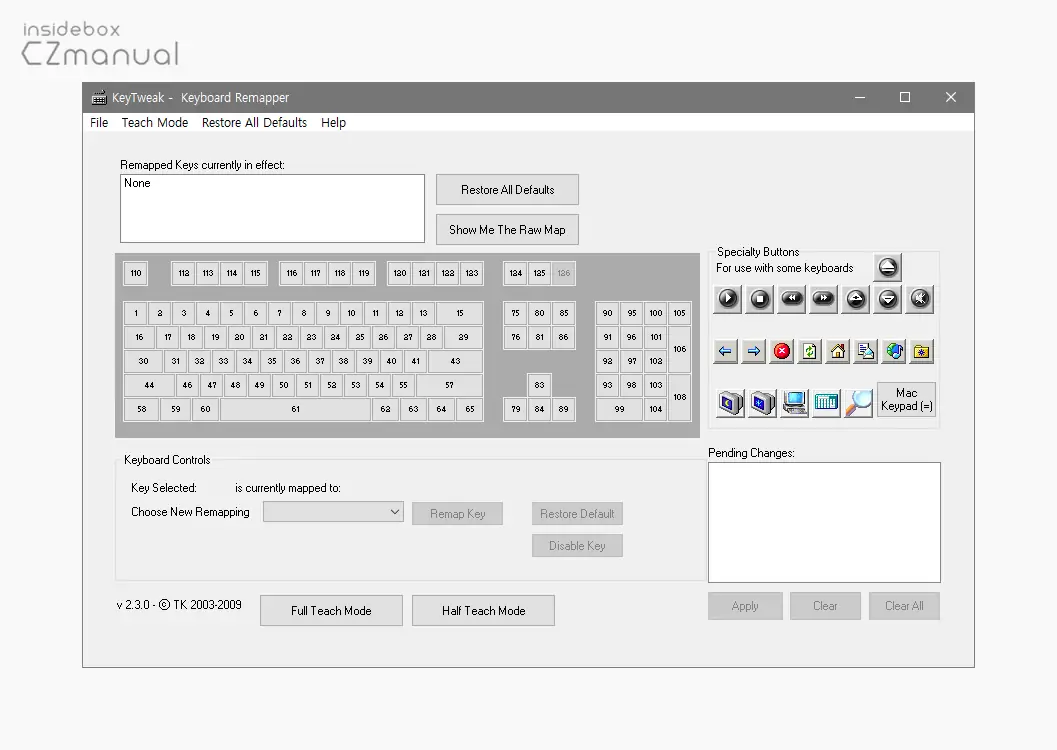
Task: Select the Mute specialty button
Action: click(919, 297)
